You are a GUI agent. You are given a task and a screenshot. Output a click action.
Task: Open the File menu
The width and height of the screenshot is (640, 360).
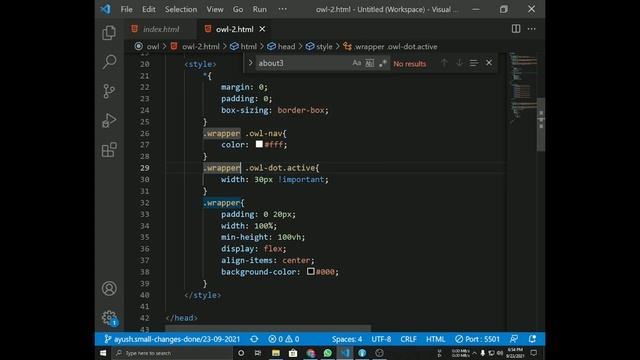coord(127,9)
